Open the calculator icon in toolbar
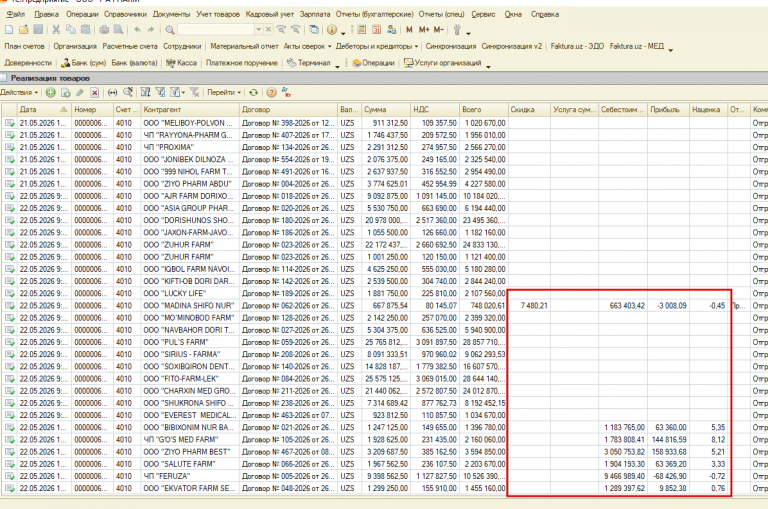The width and height of the screenshot is (768, 509). tap(362, 30)
